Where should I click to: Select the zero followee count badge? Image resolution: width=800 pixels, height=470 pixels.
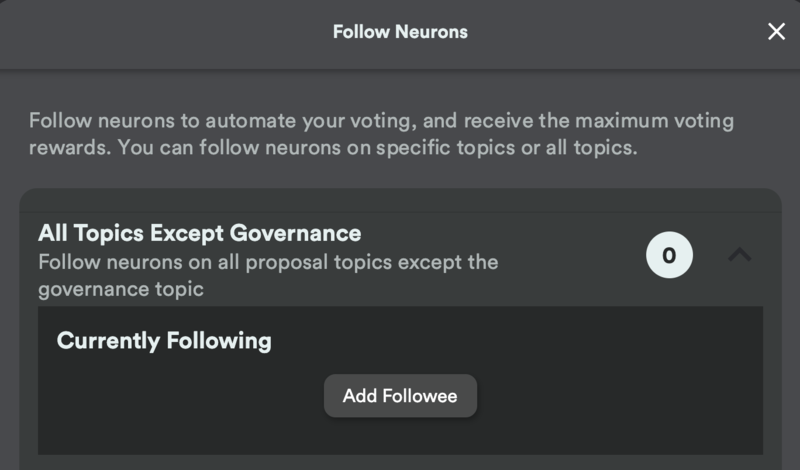(x=669, y=255)
